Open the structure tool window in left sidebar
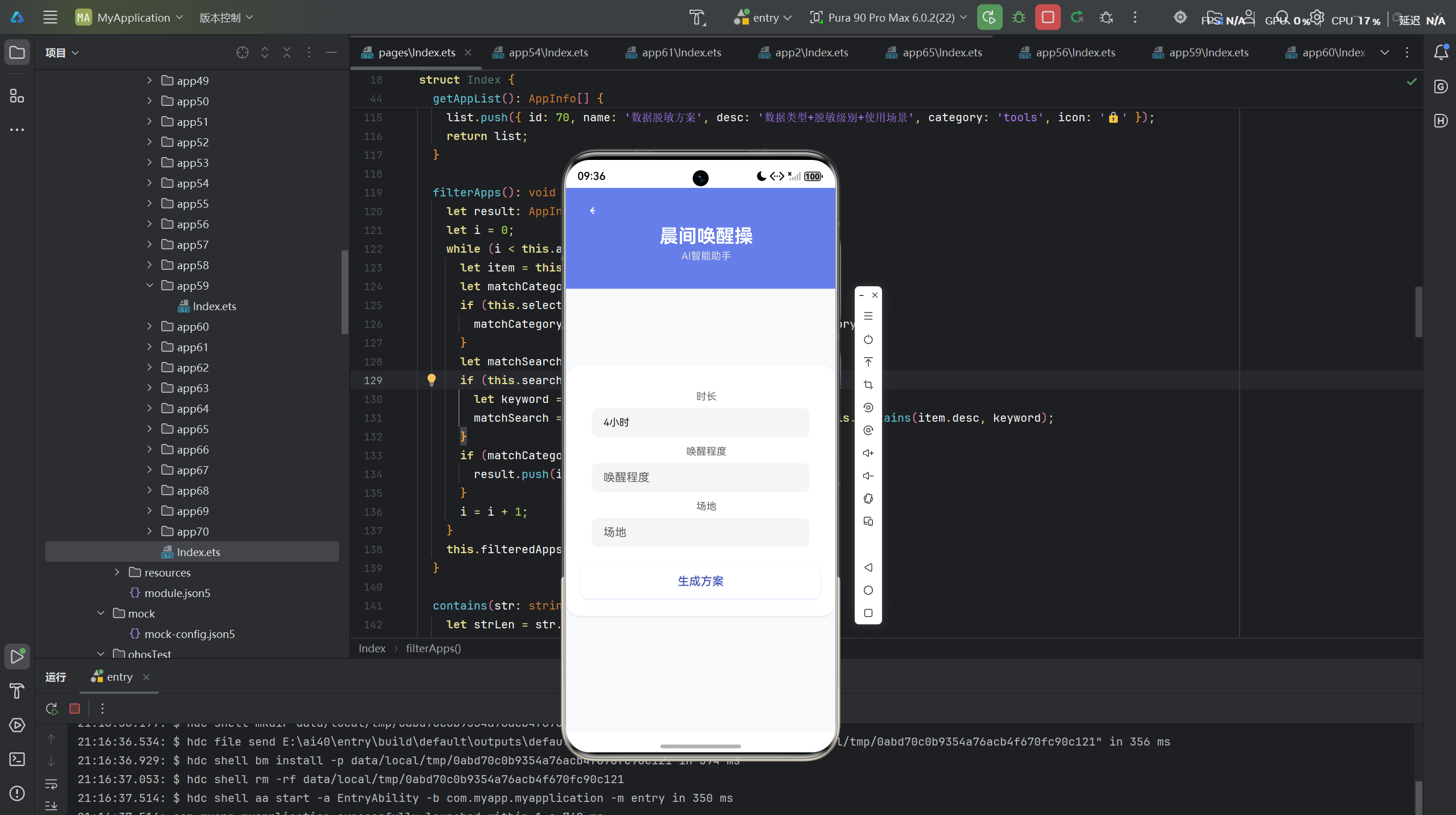The height and width of the screenshot is (815, 1456). pyautogui.click(x=17, y=96)
